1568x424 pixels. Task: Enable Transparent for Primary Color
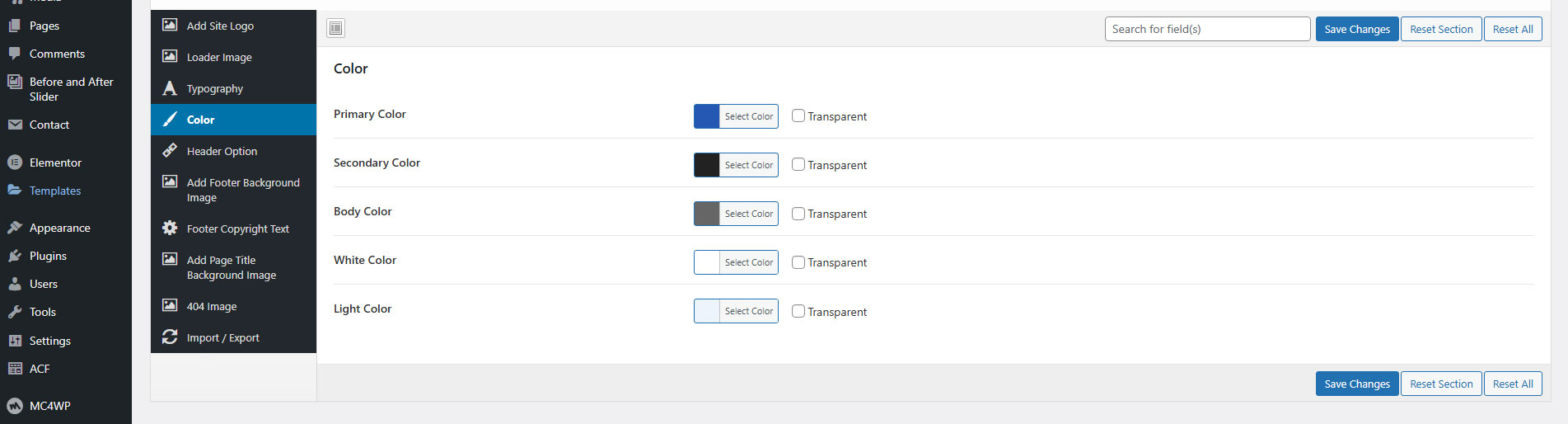(798, 115)
